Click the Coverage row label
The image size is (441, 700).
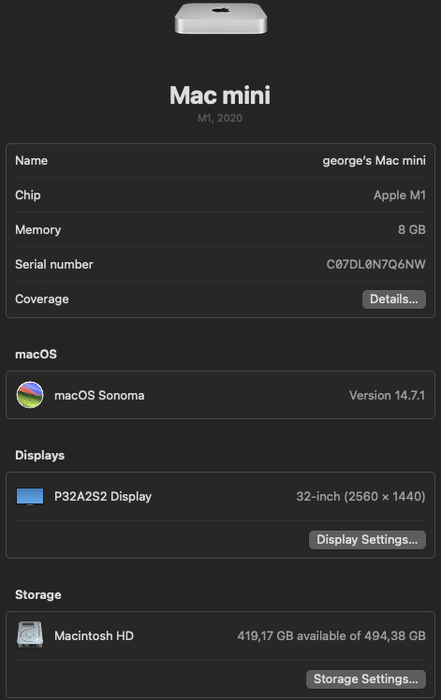pyautogui.click(x=42, y=299)
